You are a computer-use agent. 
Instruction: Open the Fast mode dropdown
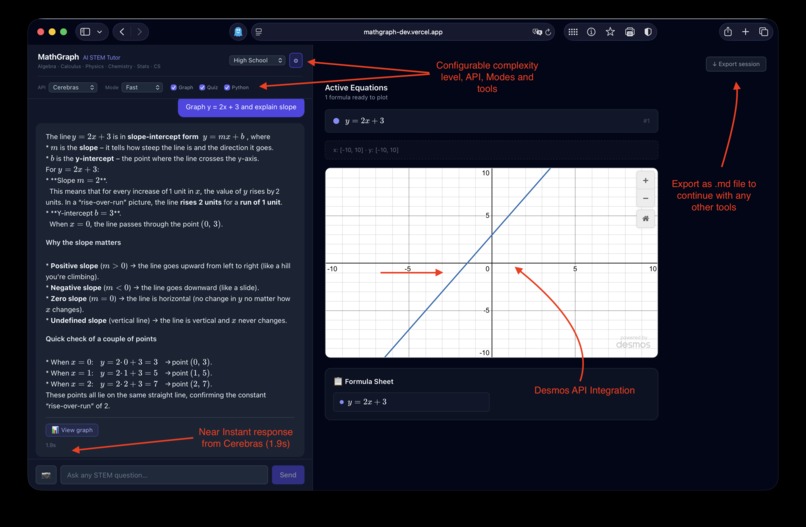(x=142, y=87)
